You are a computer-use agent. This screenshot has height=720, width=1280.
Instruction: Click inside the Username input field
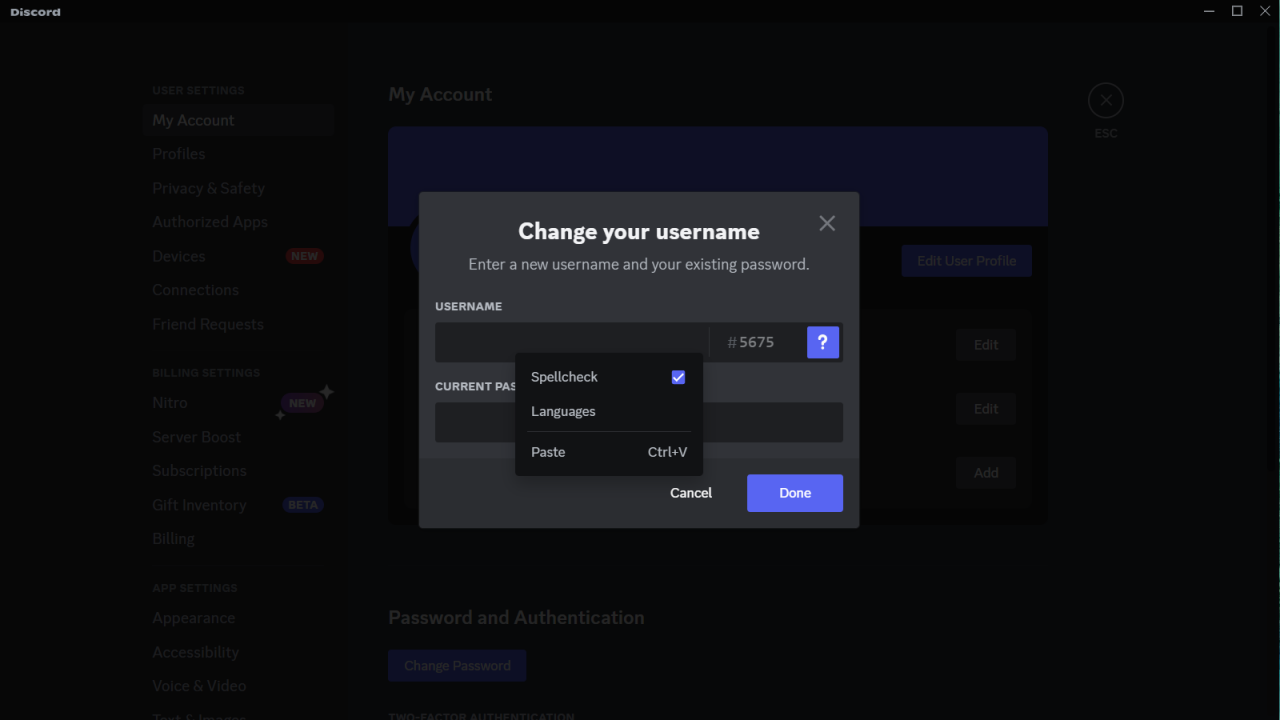pos(570,342)
